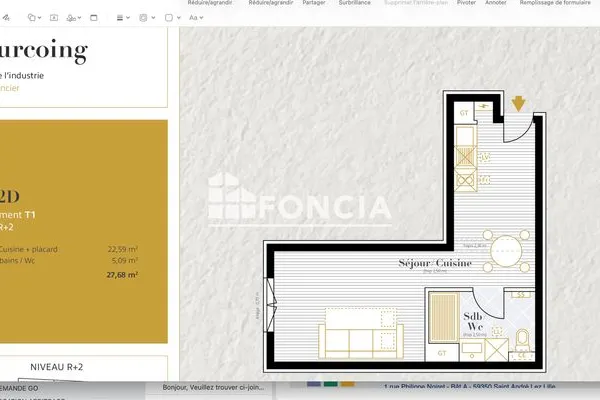Open the line thickness style dropdown
This screenshot has height=400, width=600.
123,18
